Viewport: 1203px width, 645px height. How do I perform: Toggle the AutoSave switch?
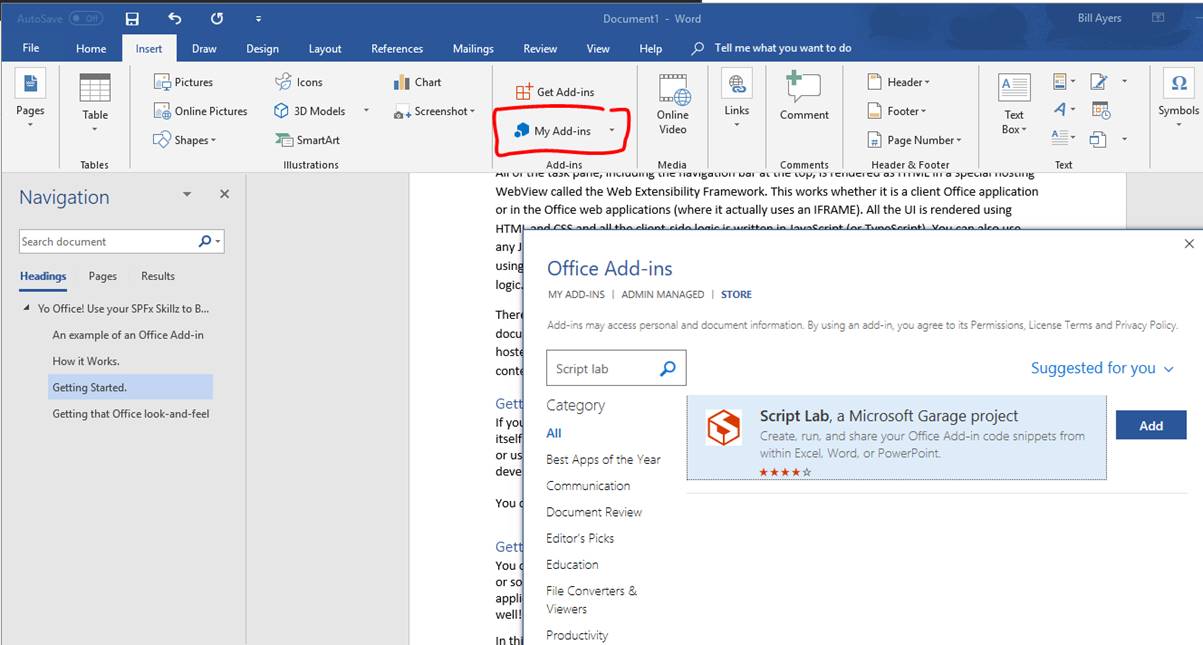(86, 18)
